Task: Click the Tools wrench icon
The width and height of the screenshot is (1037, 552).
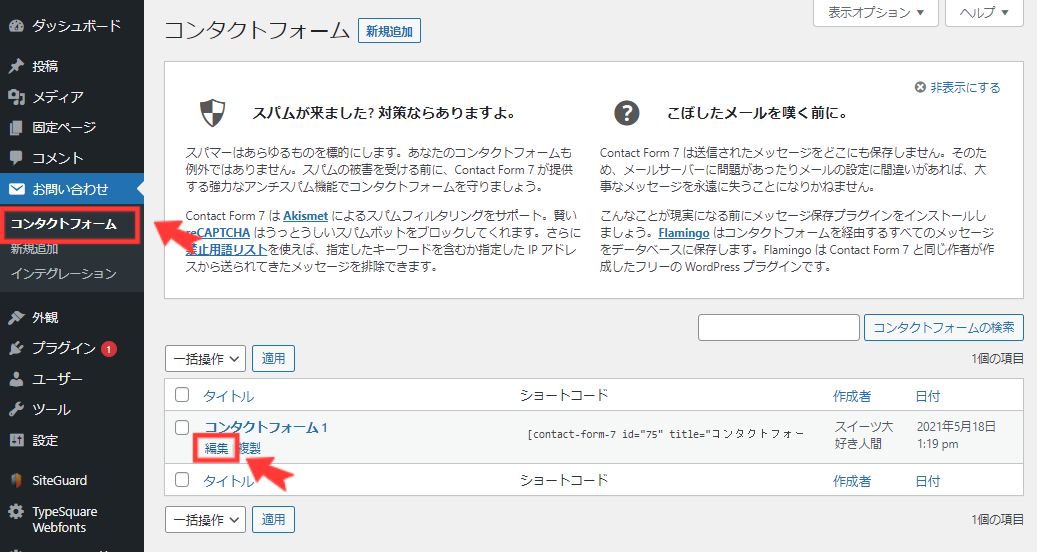Action: 16,409
